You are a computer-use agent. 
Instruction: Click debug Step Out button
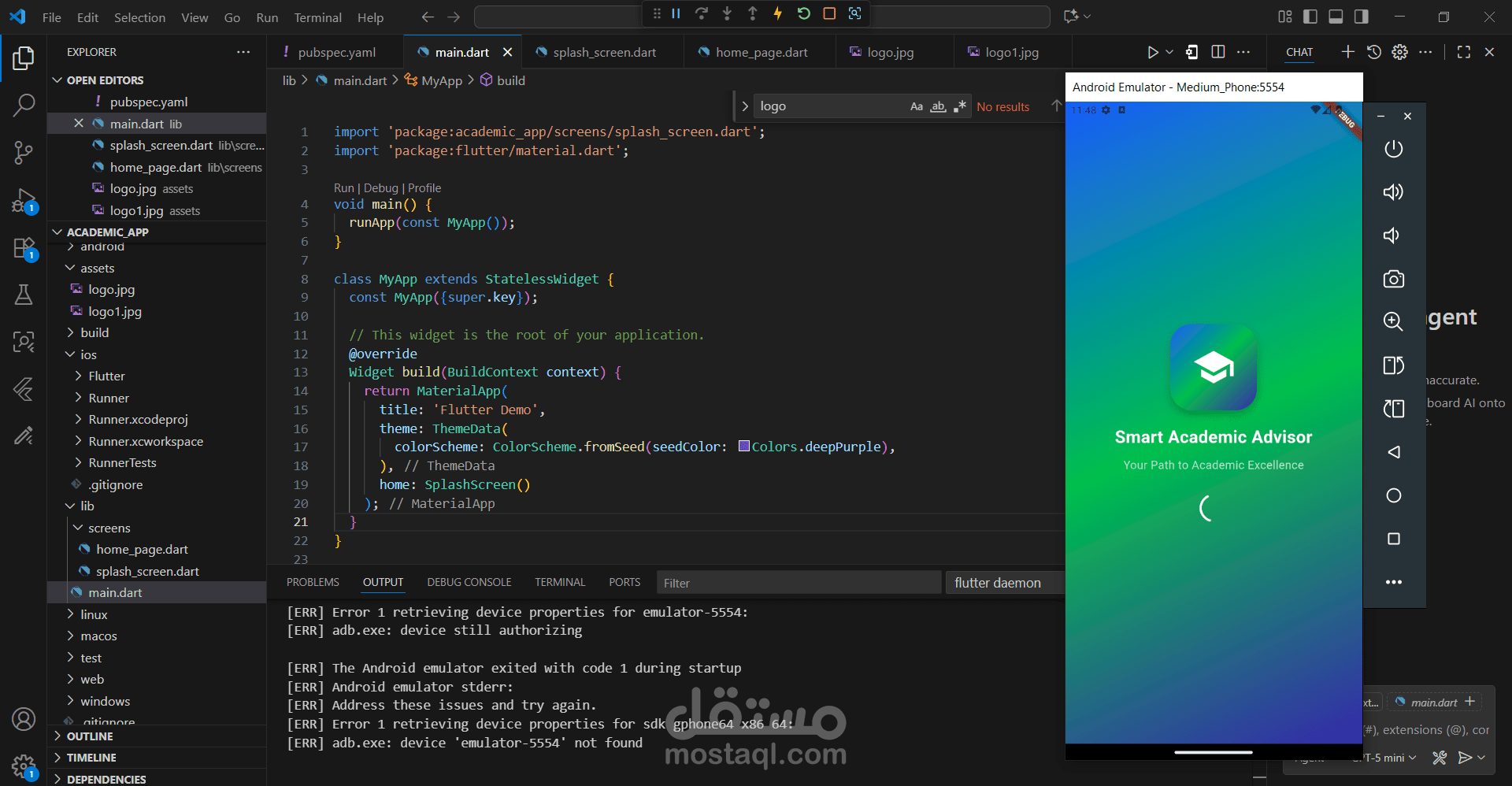[x=752, y=13]
